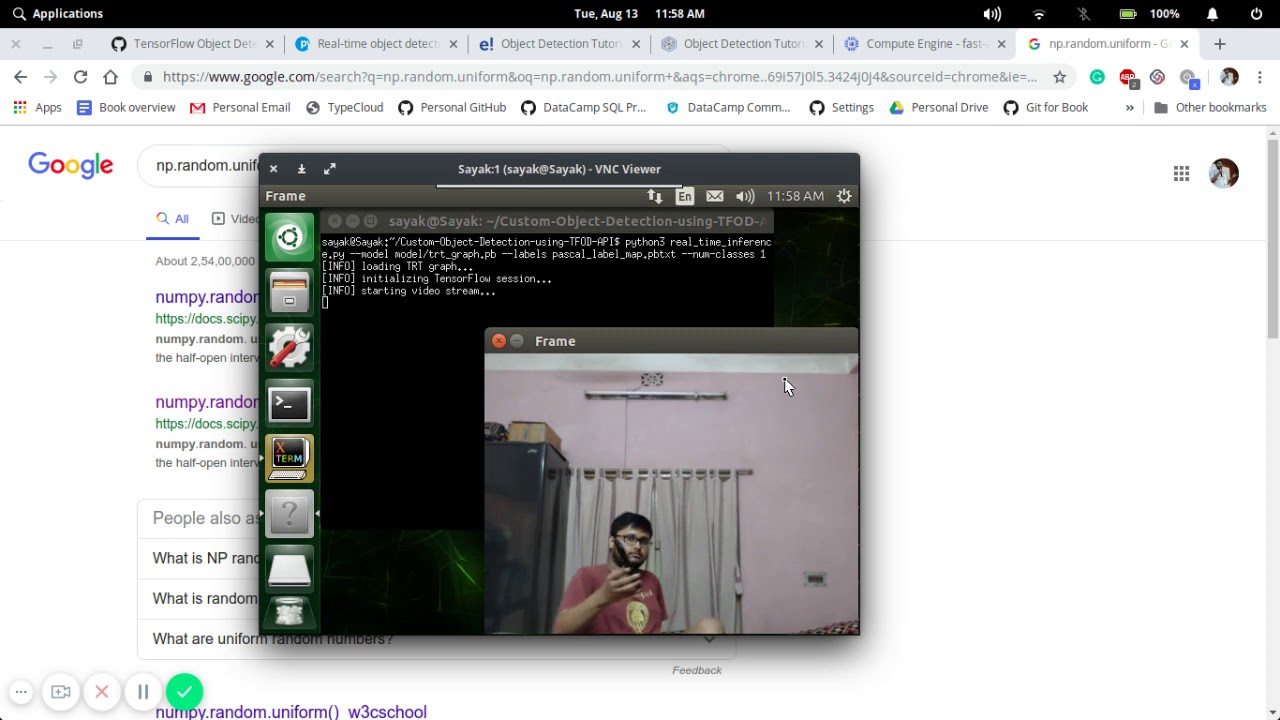Open System Settings wrench-gear icon in launcher
The width and height of the screenshot is (1280, 720).
click(289, 348)
